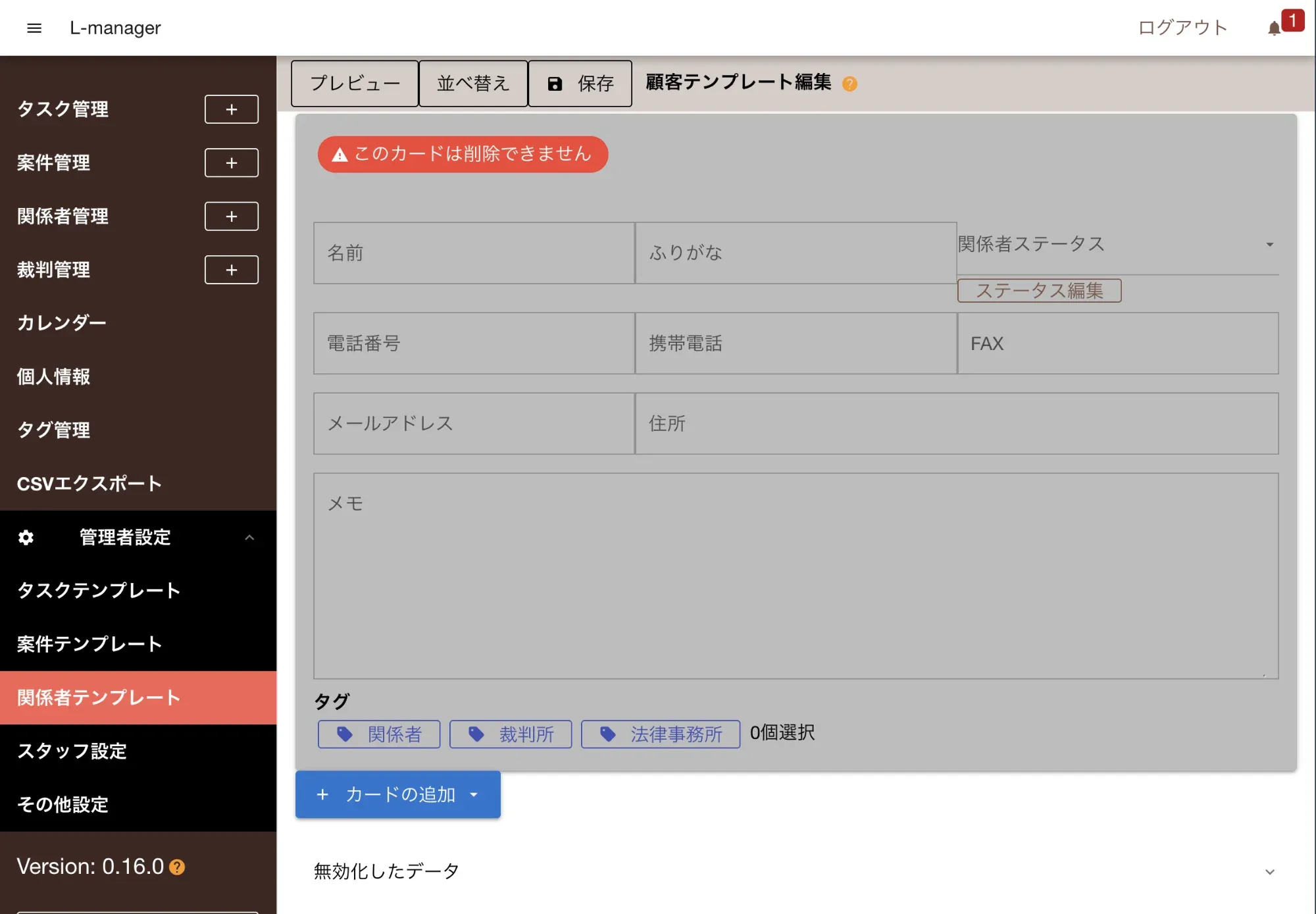Open スタッフ設定 from the sidebar
Image resolution: width=1316 pixels, height=914 pixels.
coord(72,751)
